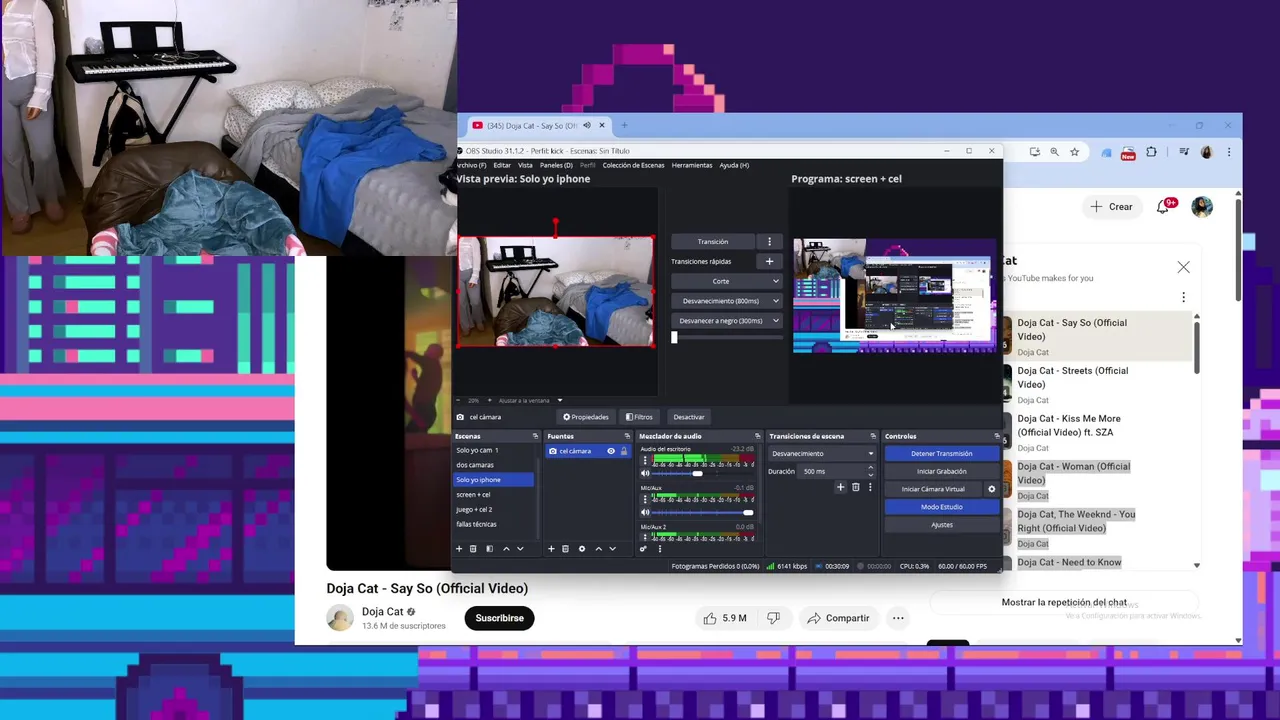Open more actions dots below video
The image size is (1280, 720).
(x=898, y=618)
